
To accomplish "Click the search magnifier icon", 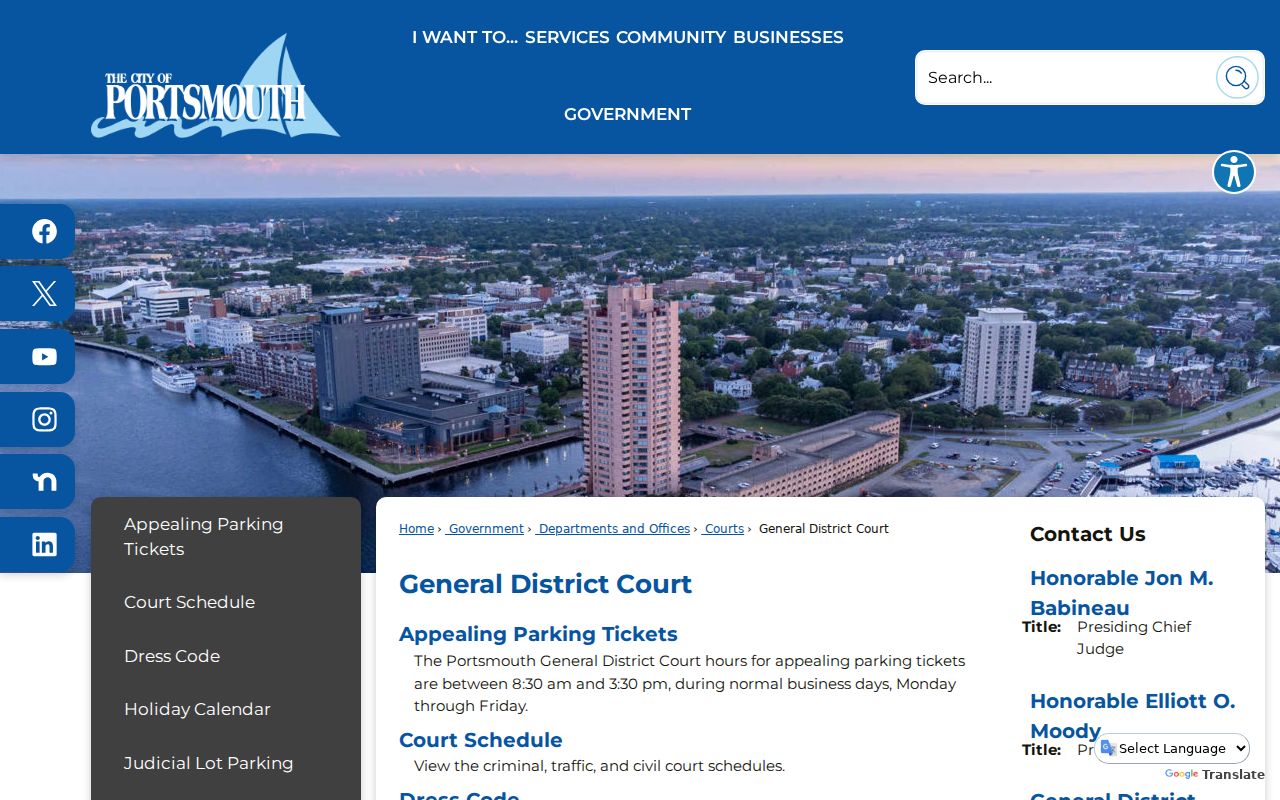I will pos(1237,77).
